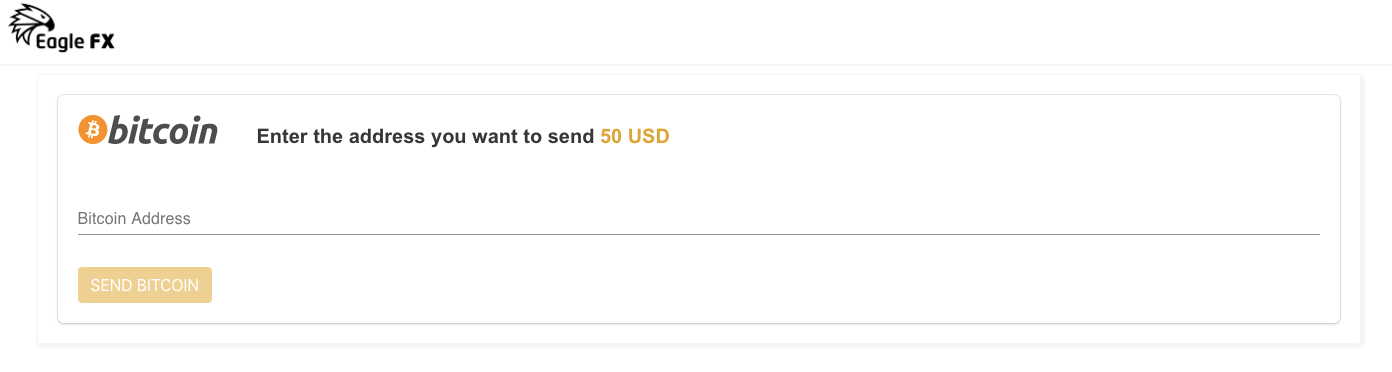Click the highlighted 50 USD amount

click(x=635, y=137)
